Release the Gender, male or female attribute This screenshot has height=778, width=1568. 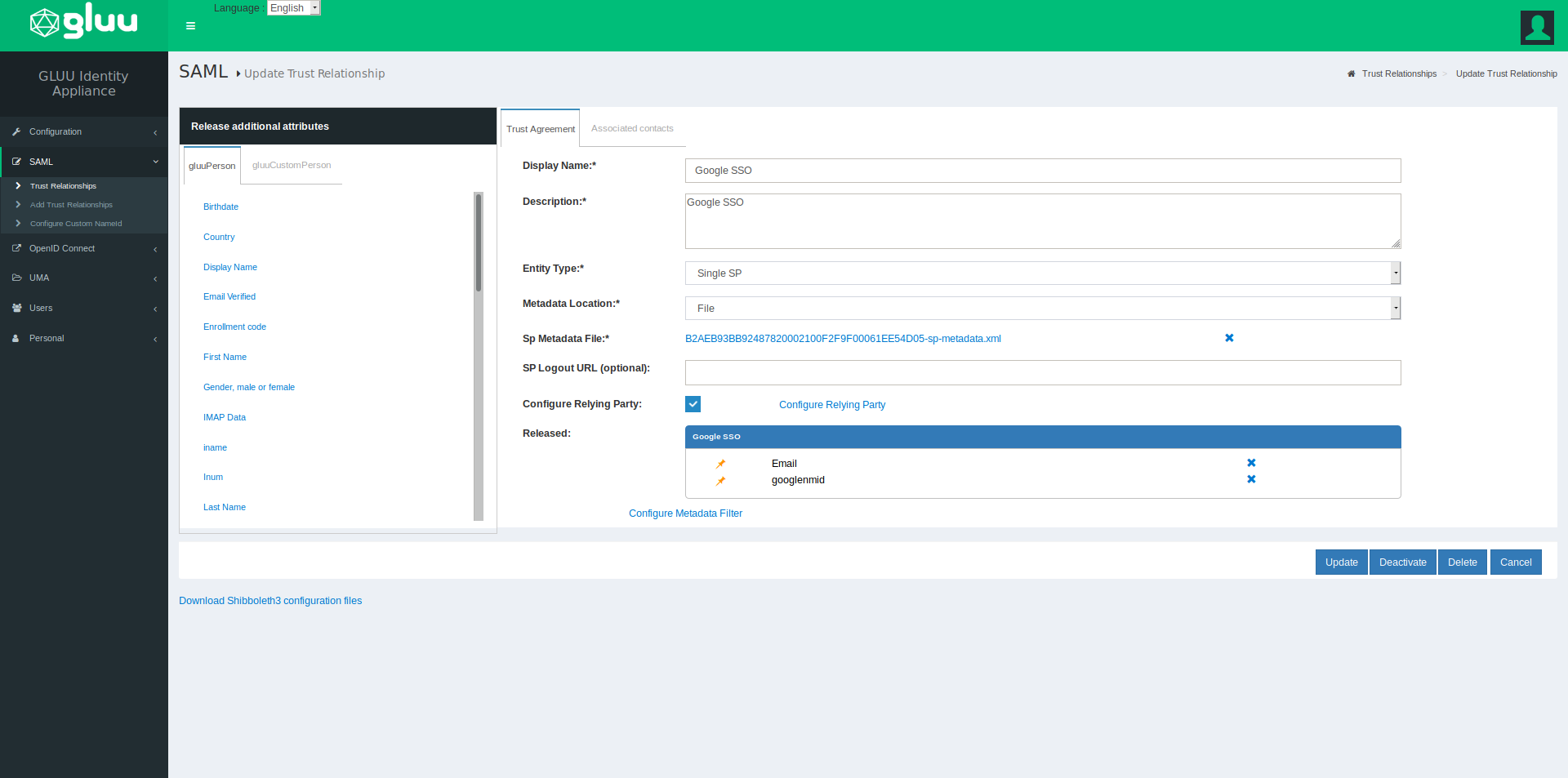(249, 387)
